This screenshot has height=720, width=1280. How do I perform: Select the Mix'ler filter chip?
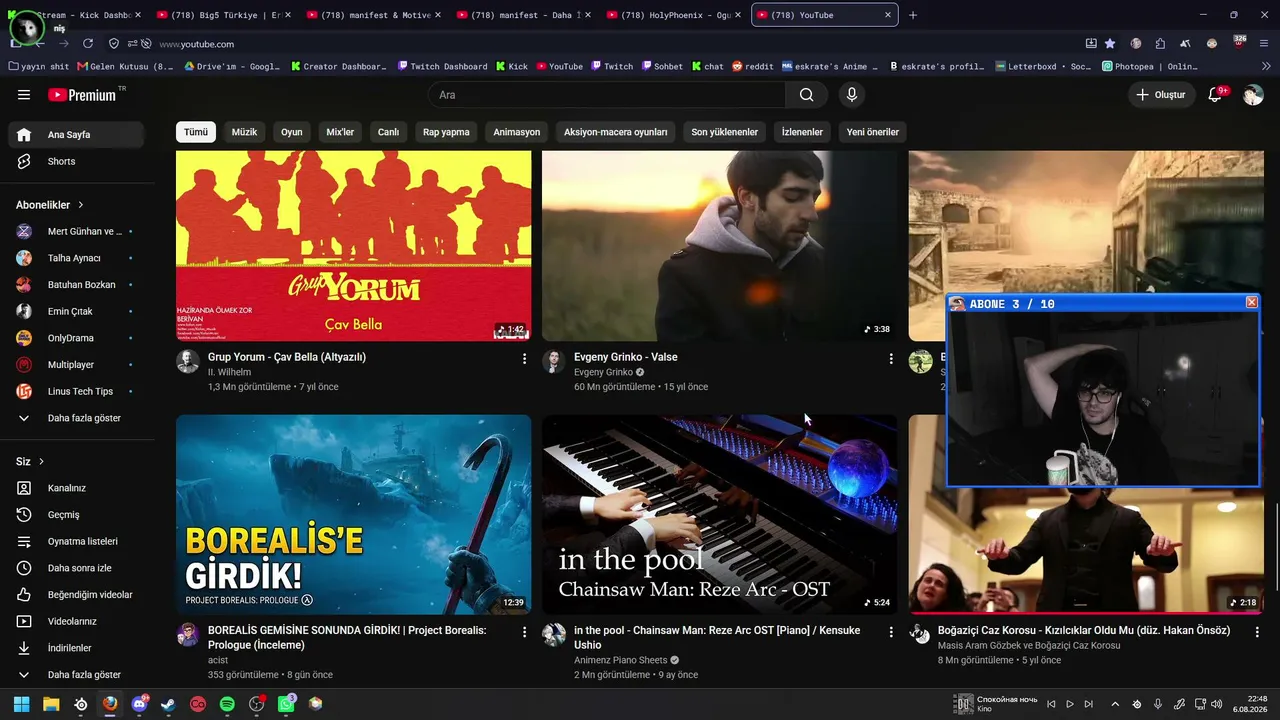pyautogui.click(x=340, y=132)
